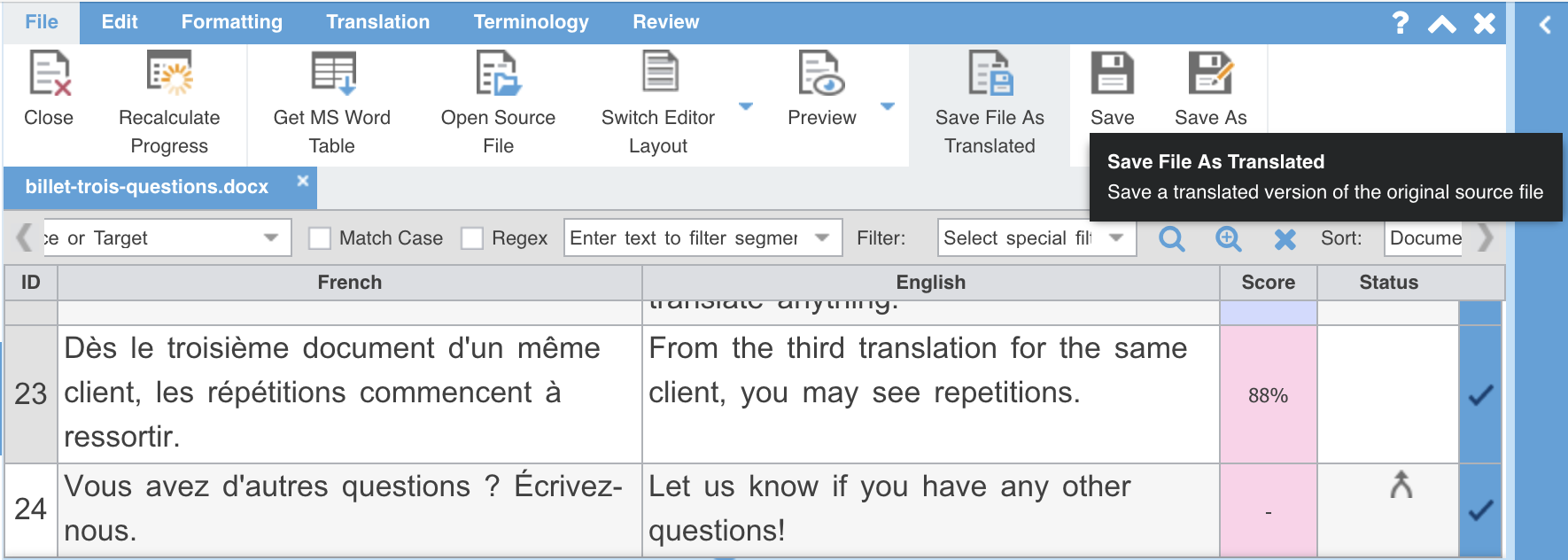The image size is (1568, 560).
Task: Click the ID column header
Action: point(31,283)
